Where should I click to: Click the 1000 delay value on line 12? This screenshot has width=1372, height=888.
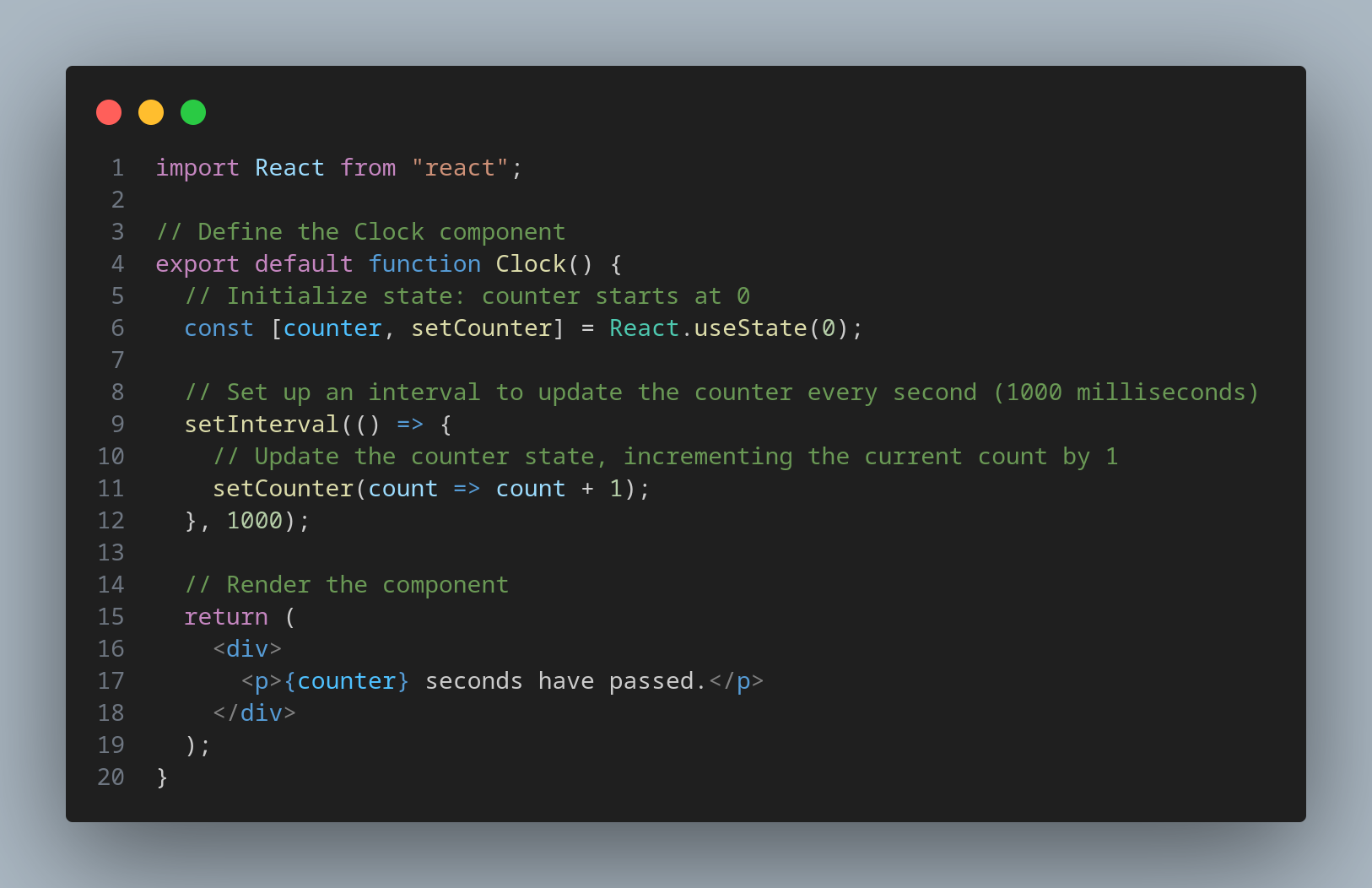pos(255,521)
